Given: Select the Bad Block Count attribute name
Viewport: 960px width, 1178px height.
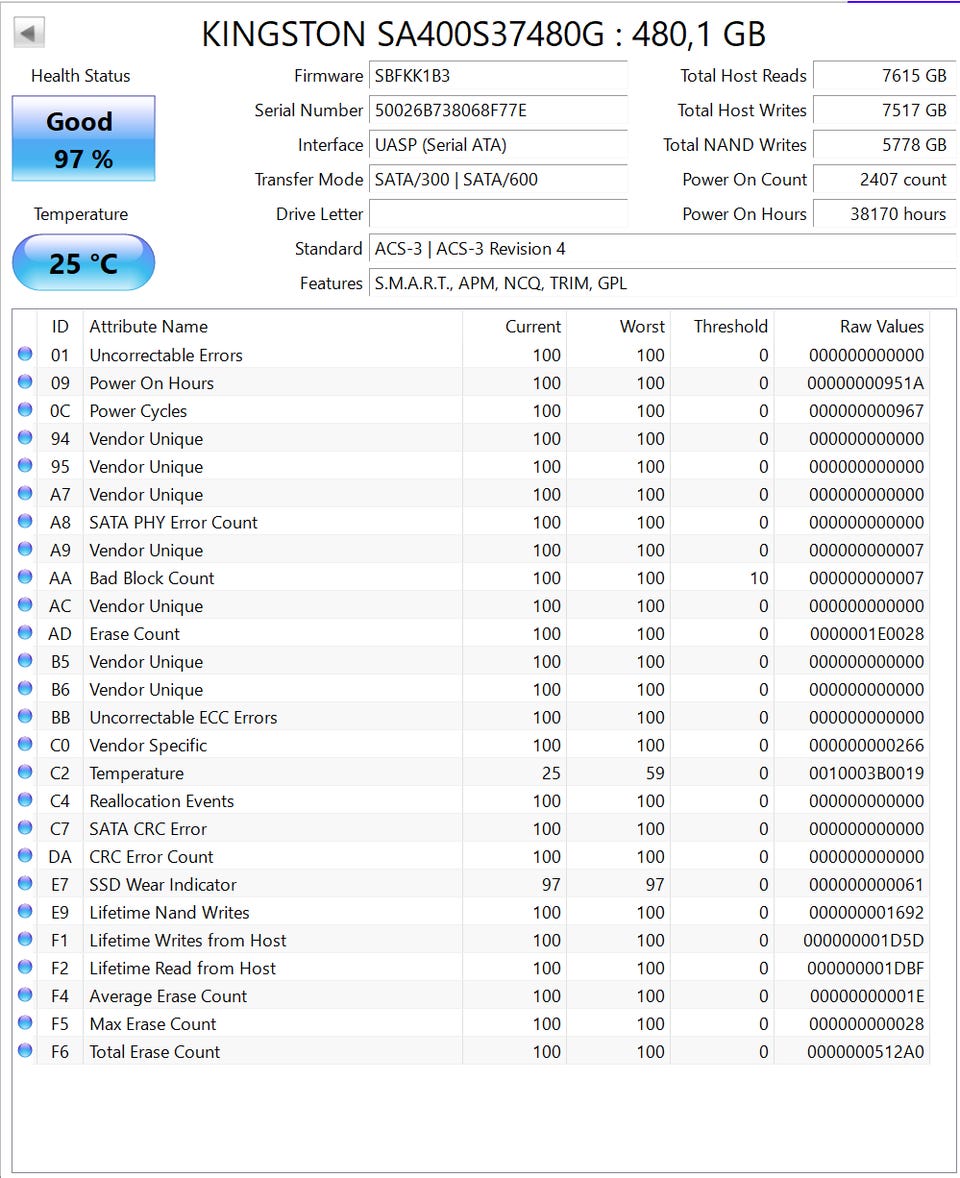Looking at the screenshot, I should click(152, 578).
